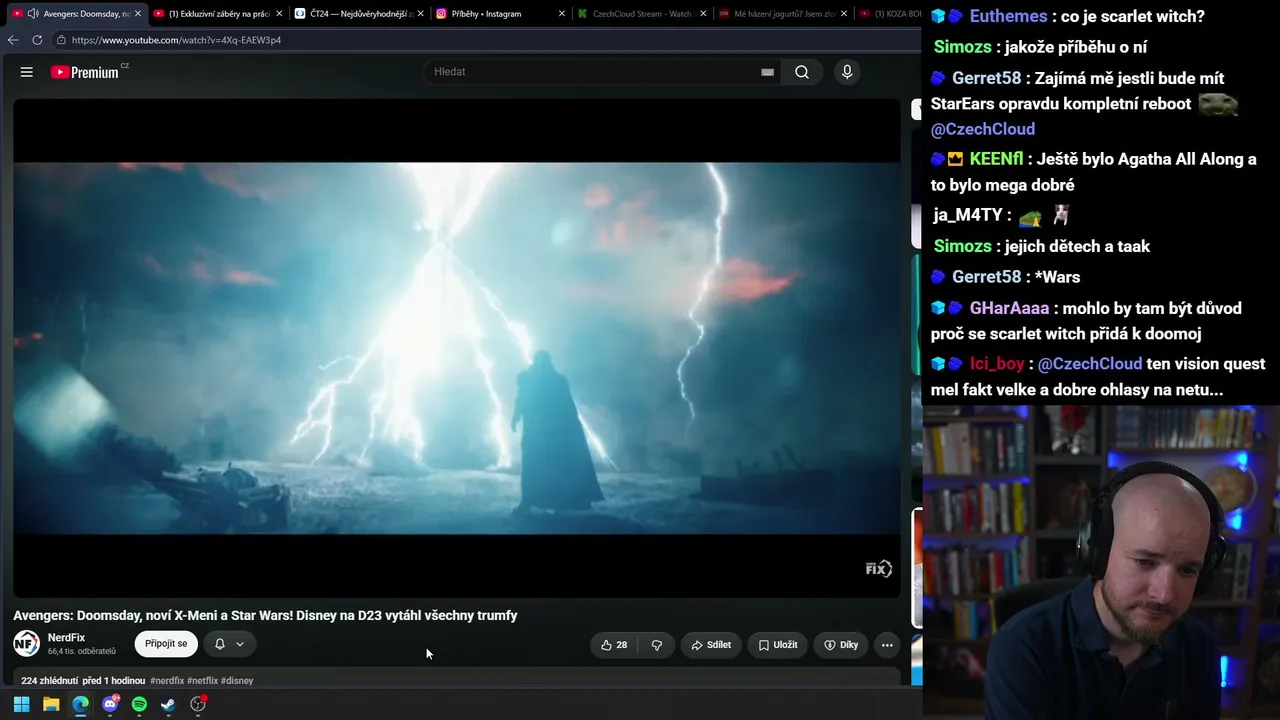Screen dimensions: 1280x720
Task: Close the Mé házení jogurtů tab
Action: [845, 14]
